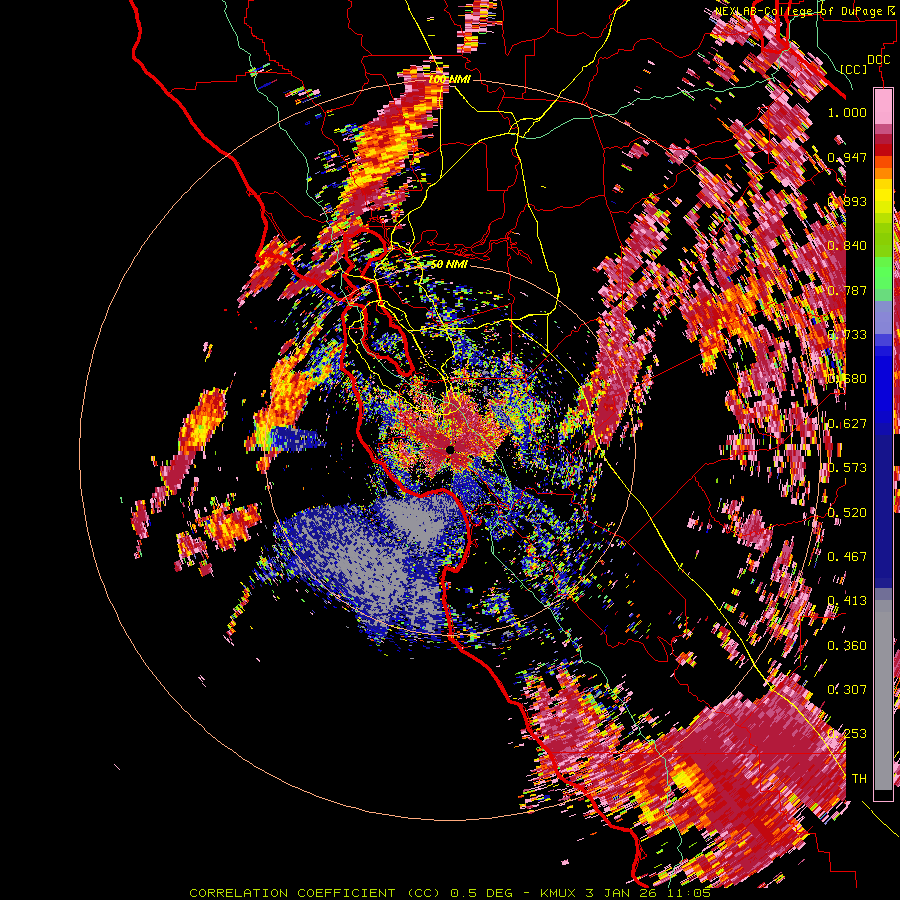Screen dimensions: 900x900
Task: Click the light pink swatch atop the color bar
Action: pyautogui.click(x=883, y=106)
